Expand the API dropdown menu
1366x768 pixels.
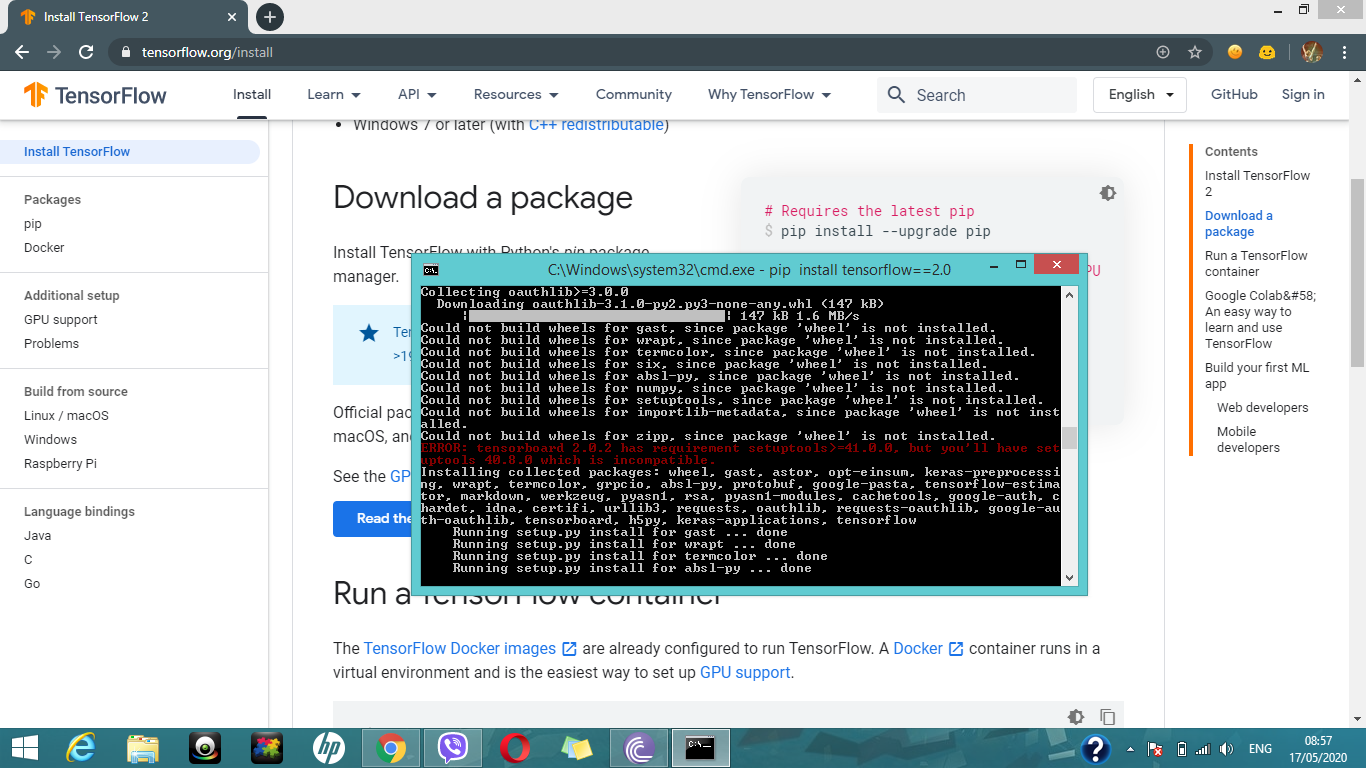pyautogui.click(x=417, y=95)
